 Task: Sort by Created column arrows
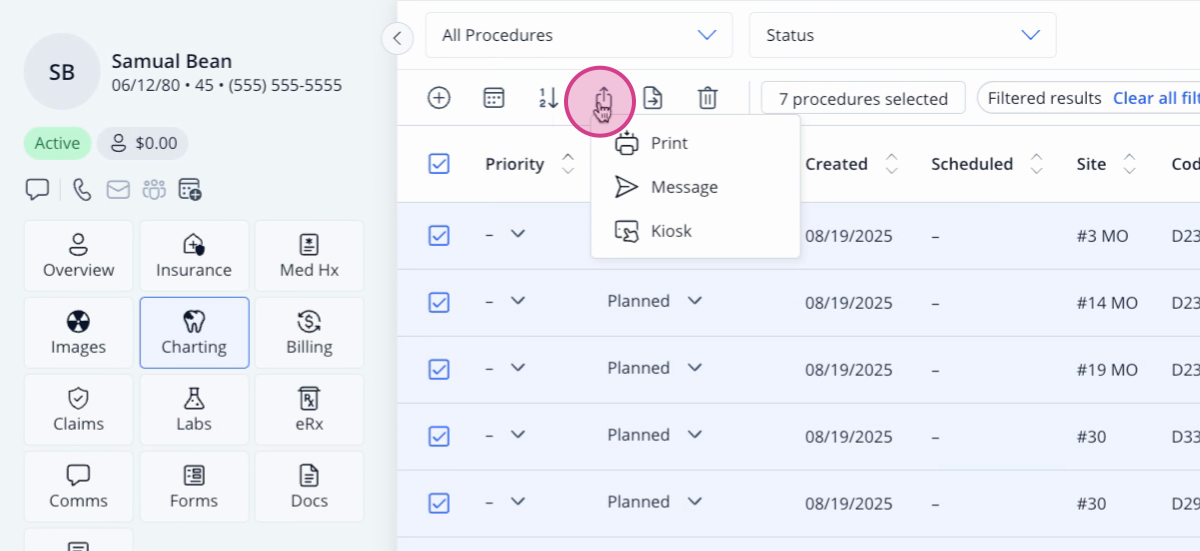point(892,164)
